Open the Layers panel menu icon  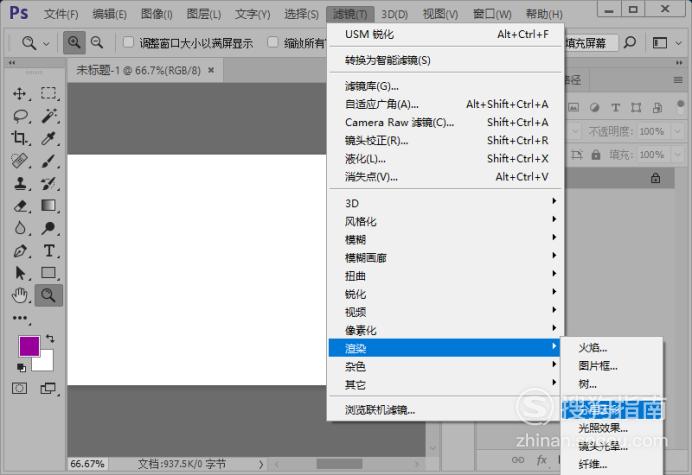pyautogui.click(x=678, y=80)
